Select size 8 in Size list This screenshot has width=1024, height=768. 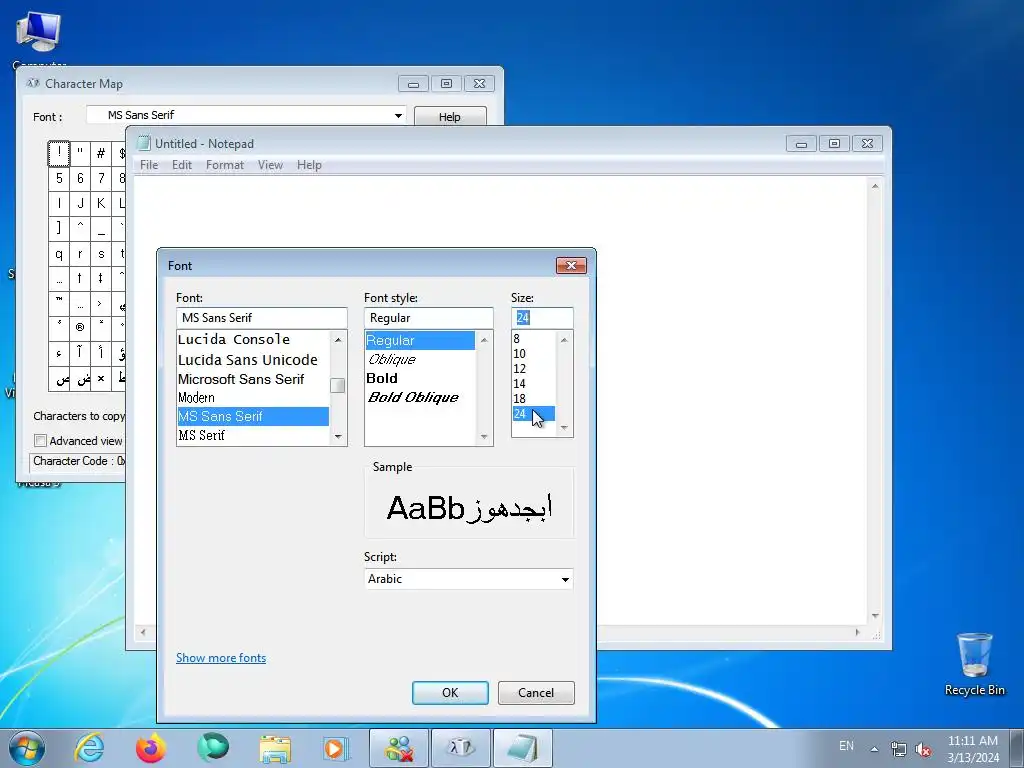pos(534,339)
